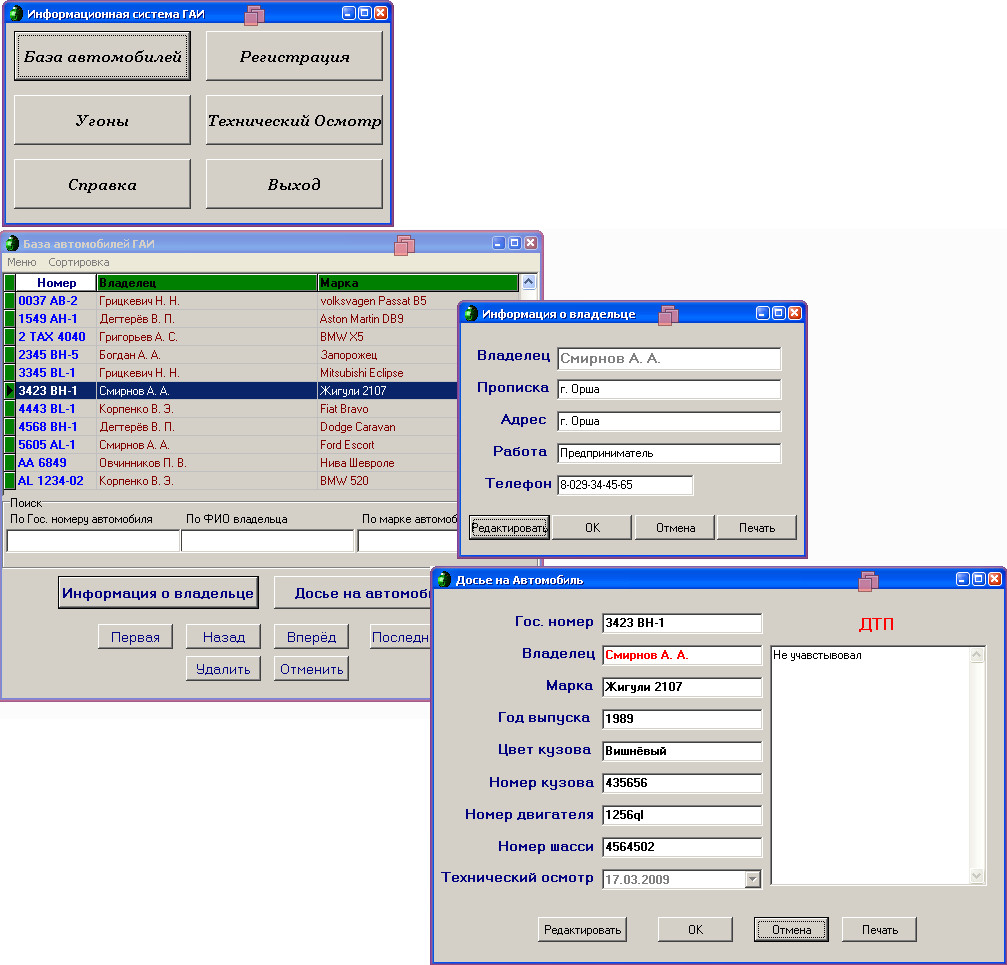Open the База автомобилей section
This screenshot has width=1007, height=965.
click(x=102, y=57)
